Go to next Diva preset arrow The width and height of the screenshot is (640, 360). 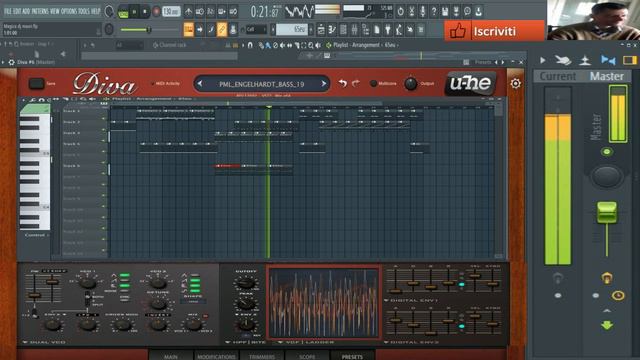point(324,84)
